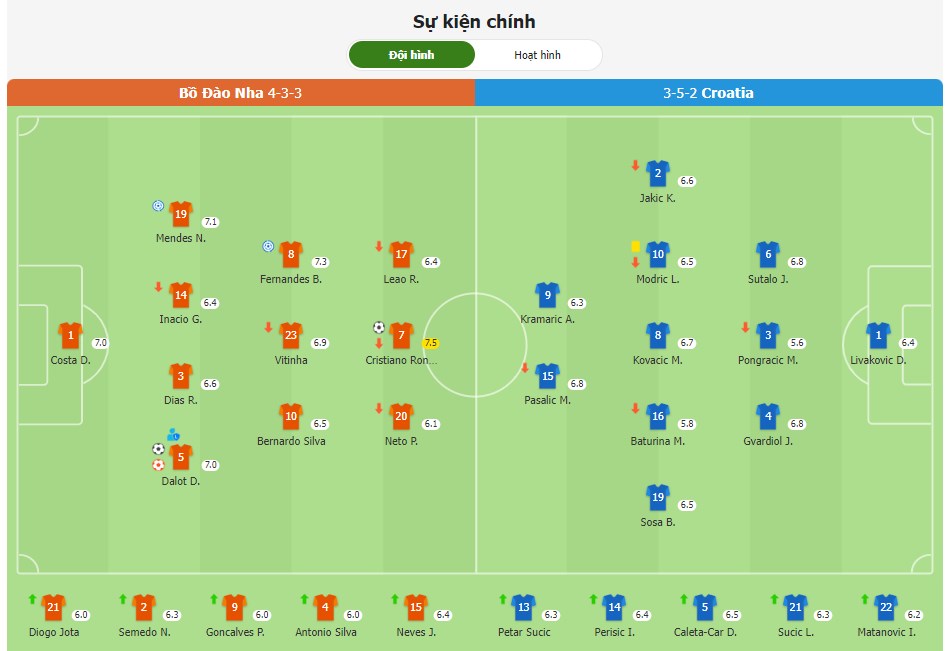Click the green substitution arrow beside Diogo Jota
949x651 pixels.
coord(32,602)
